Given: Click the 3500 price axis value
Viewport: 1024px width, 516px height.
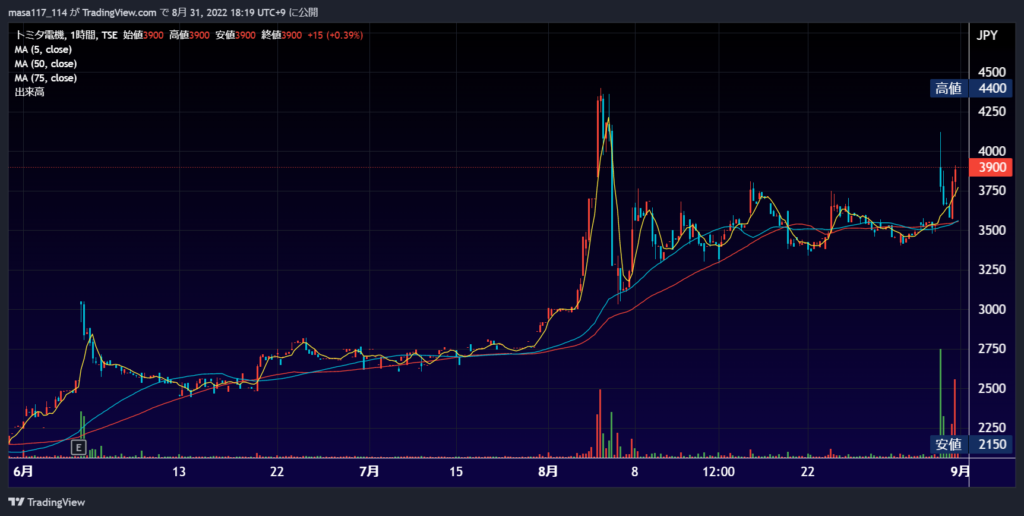Looking at the screenshot, I should 992,231.
